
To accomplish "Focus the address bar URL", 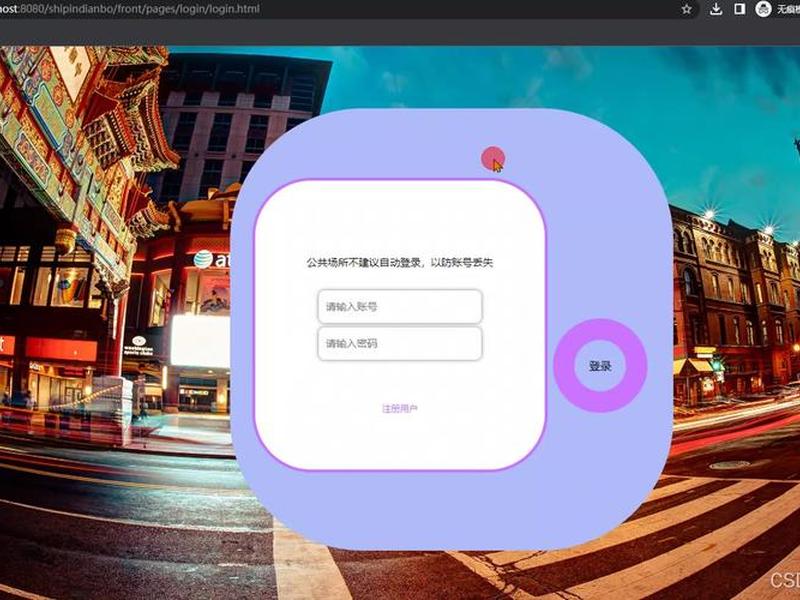I will (130, 9).
